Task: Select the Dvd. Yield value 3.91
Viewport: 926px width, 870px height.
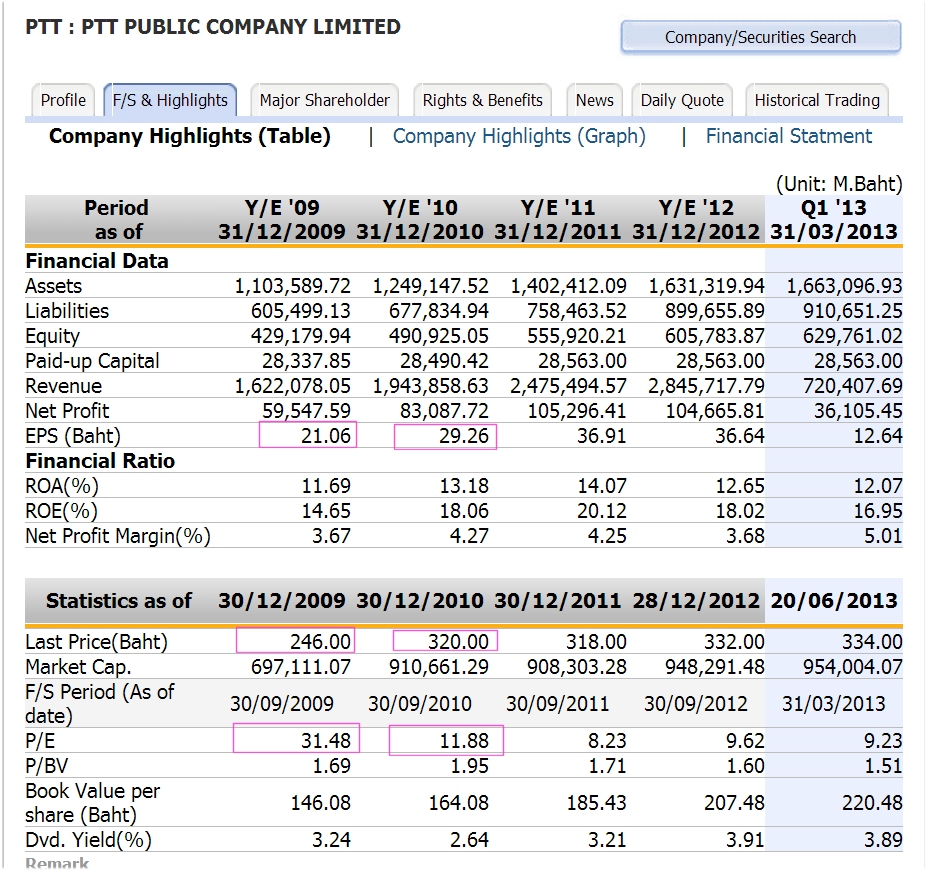Action: pyautogui.click(x=745, y=839)
